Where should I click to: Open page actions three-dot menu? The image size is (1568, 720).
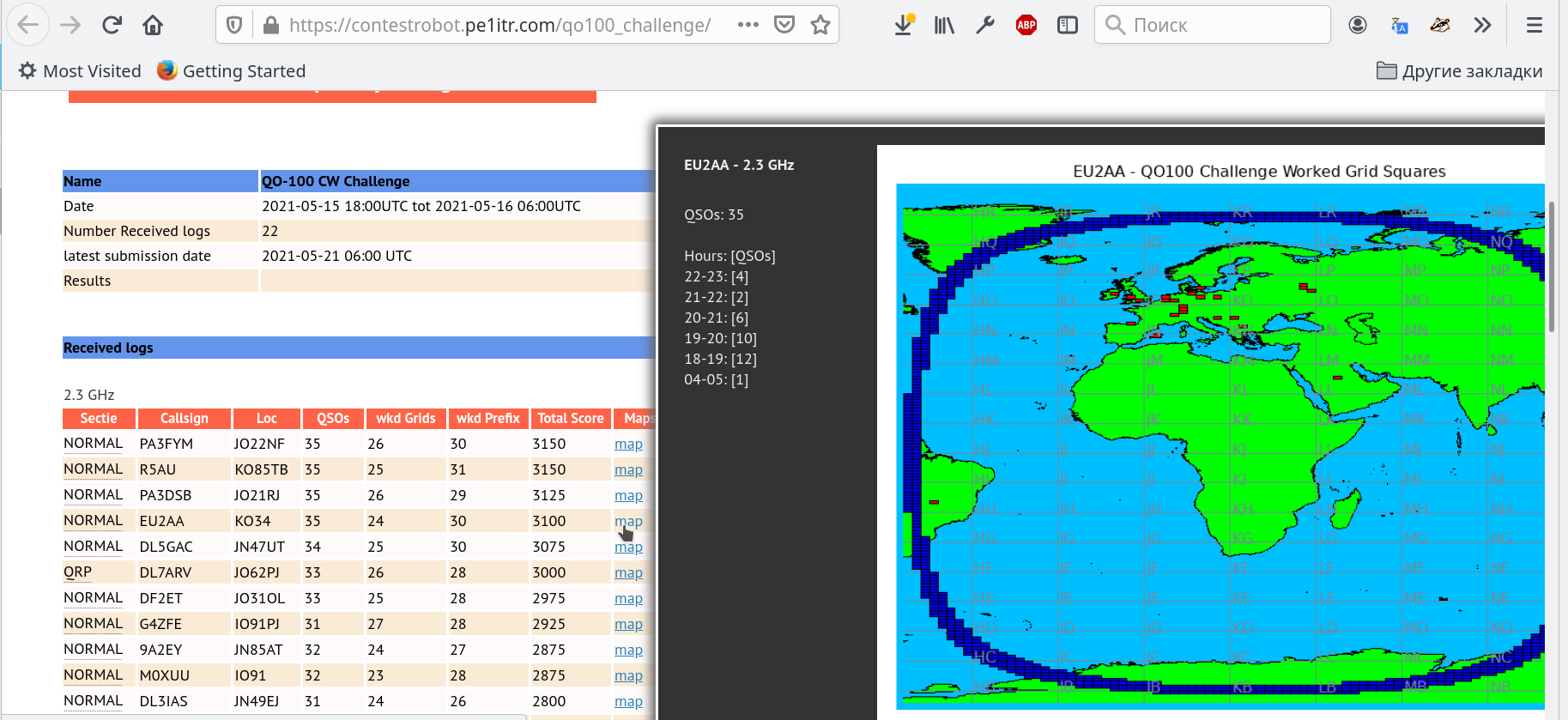click(x=748, y=25)
